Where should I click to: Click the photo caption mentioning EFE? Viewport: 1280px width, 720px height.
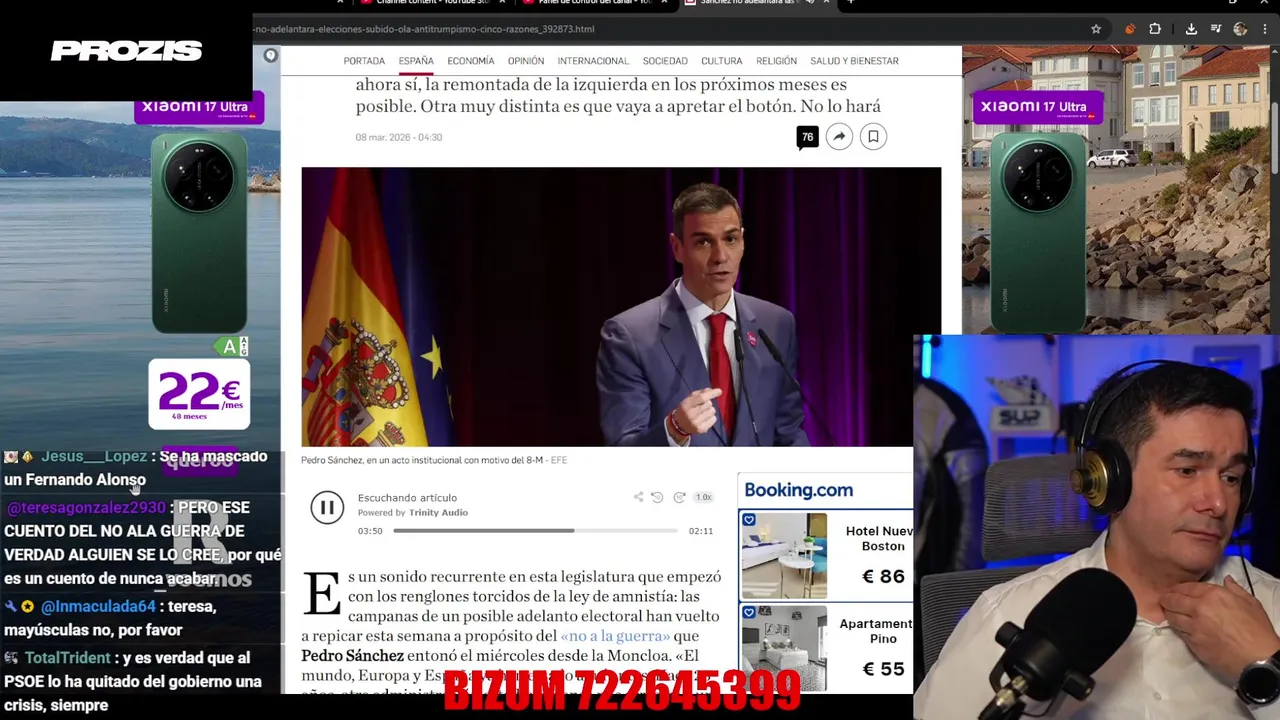(434, 460)
